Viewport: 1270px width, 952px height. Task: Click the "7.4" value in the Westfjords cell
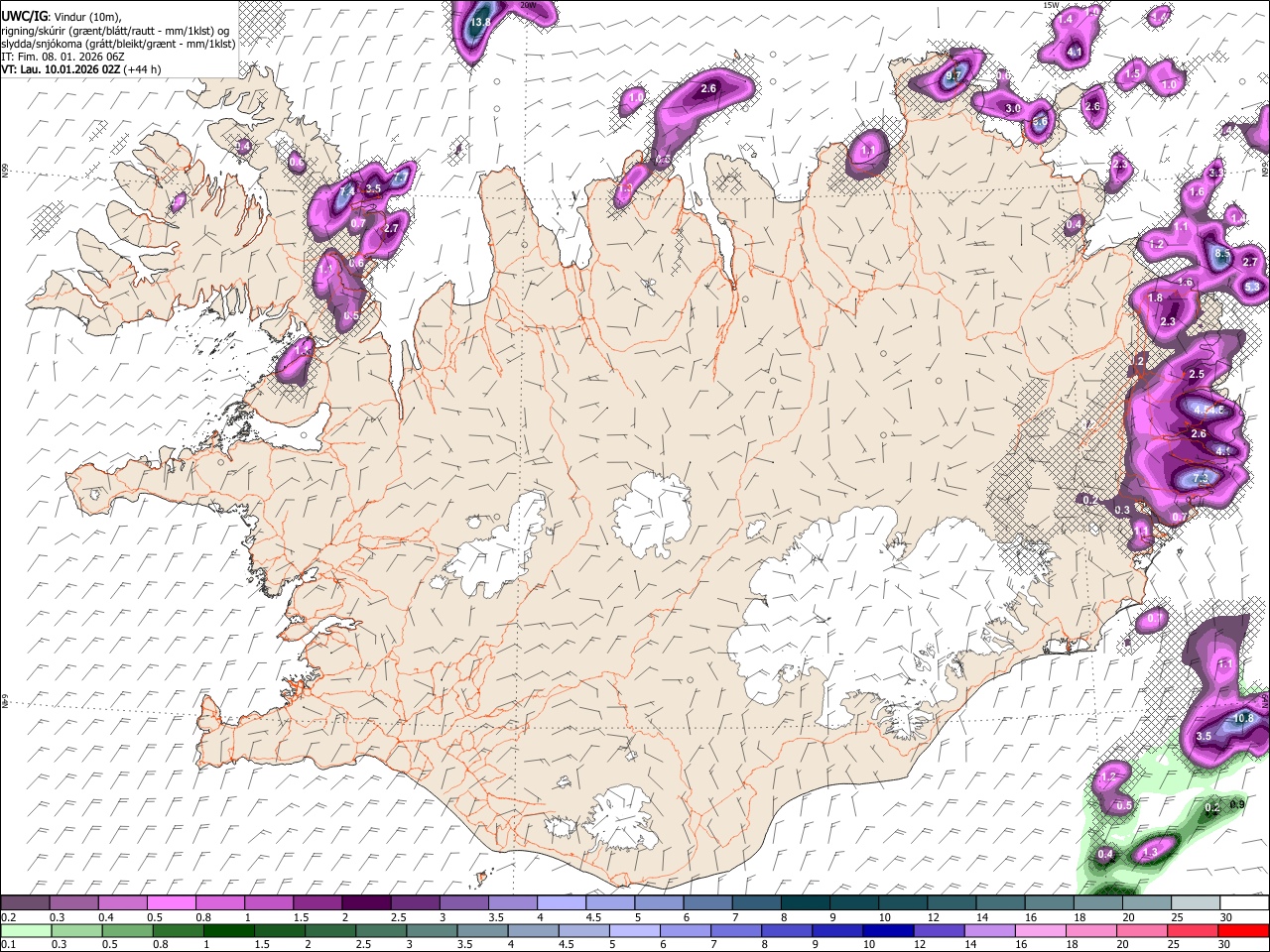[x=347, y=190]
